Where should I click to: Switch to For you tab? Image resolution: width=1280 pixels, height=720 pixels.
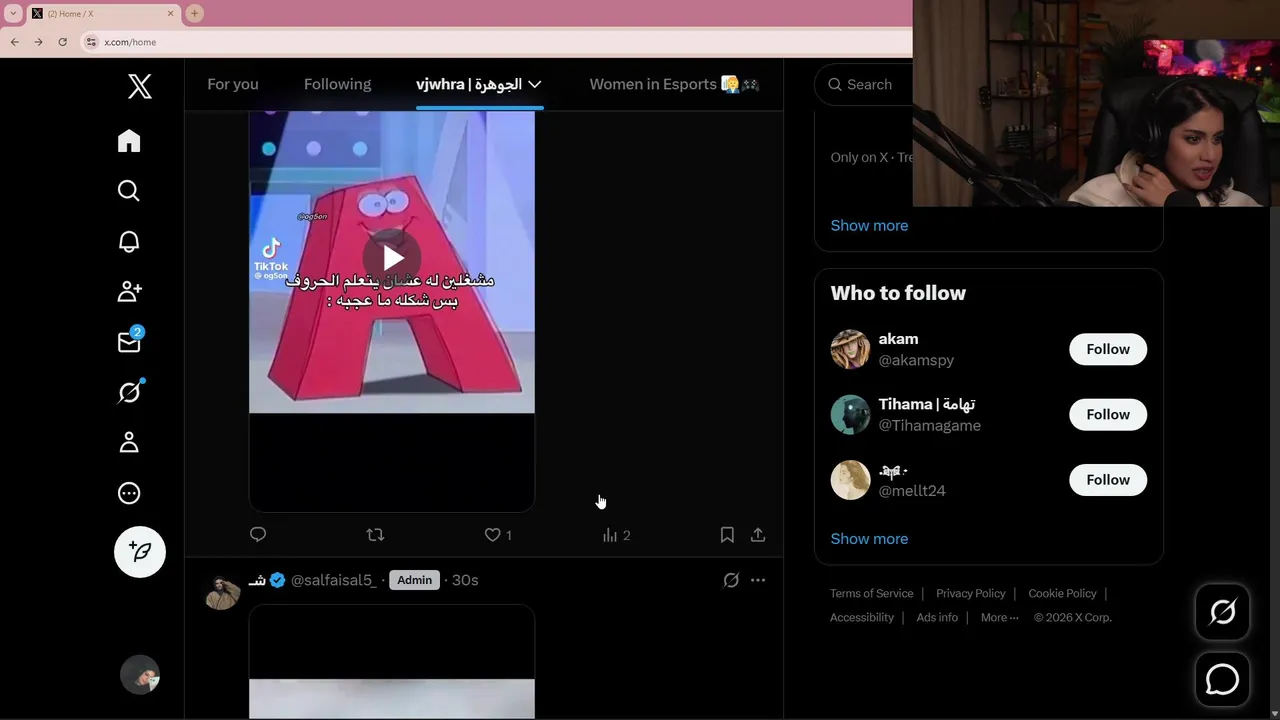[233, 84]
